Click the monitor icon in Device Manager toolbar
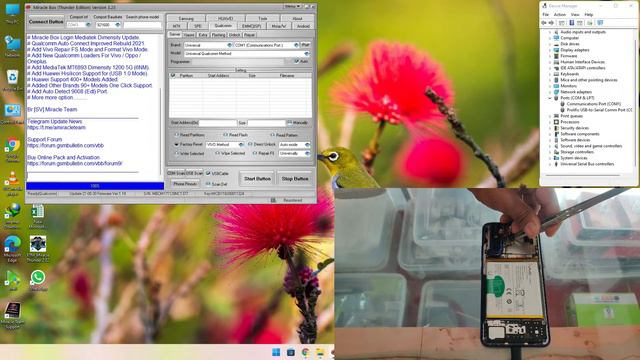The height and width of the screenshot is (360, 640). pos(600,23)
